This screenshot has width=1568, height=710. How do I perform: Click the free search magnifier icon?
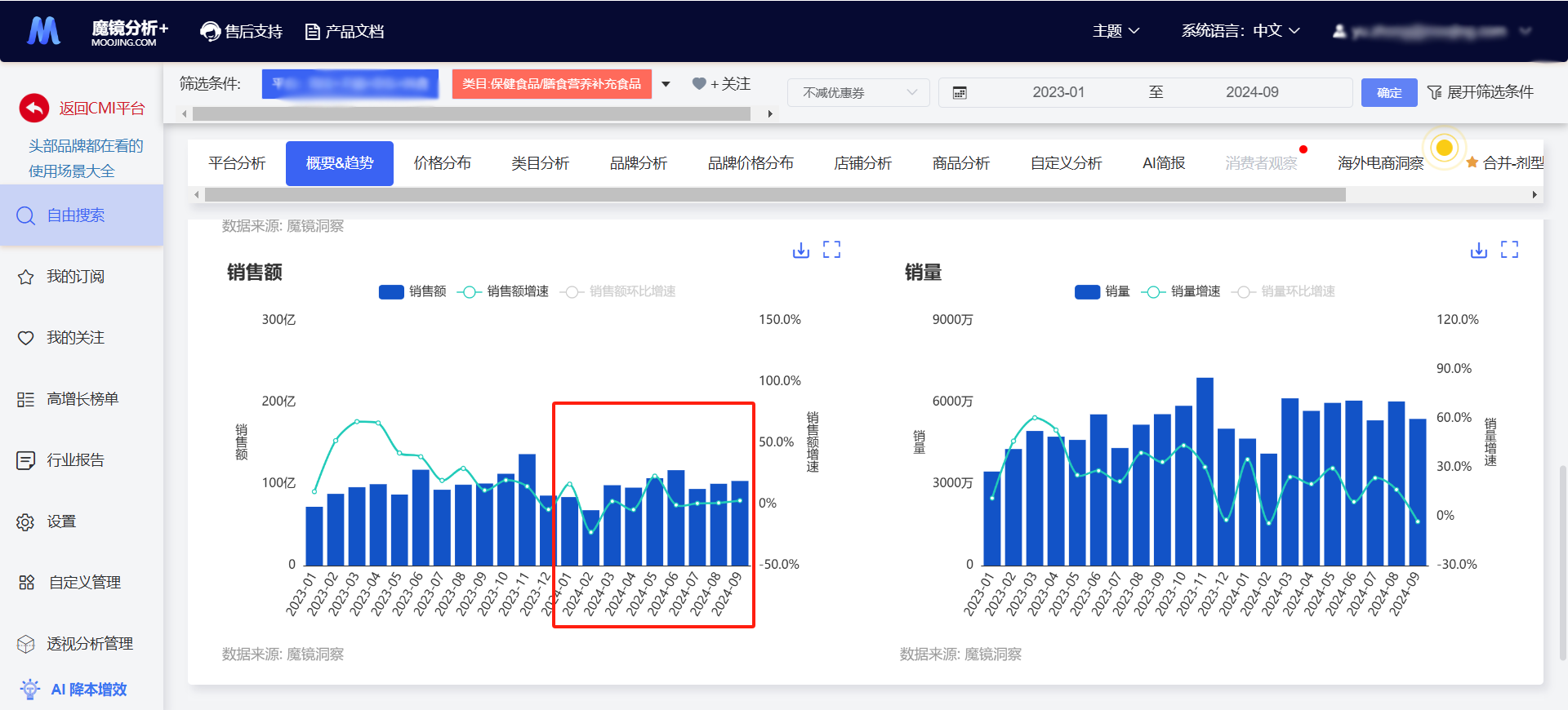click(x=26, y=215)
